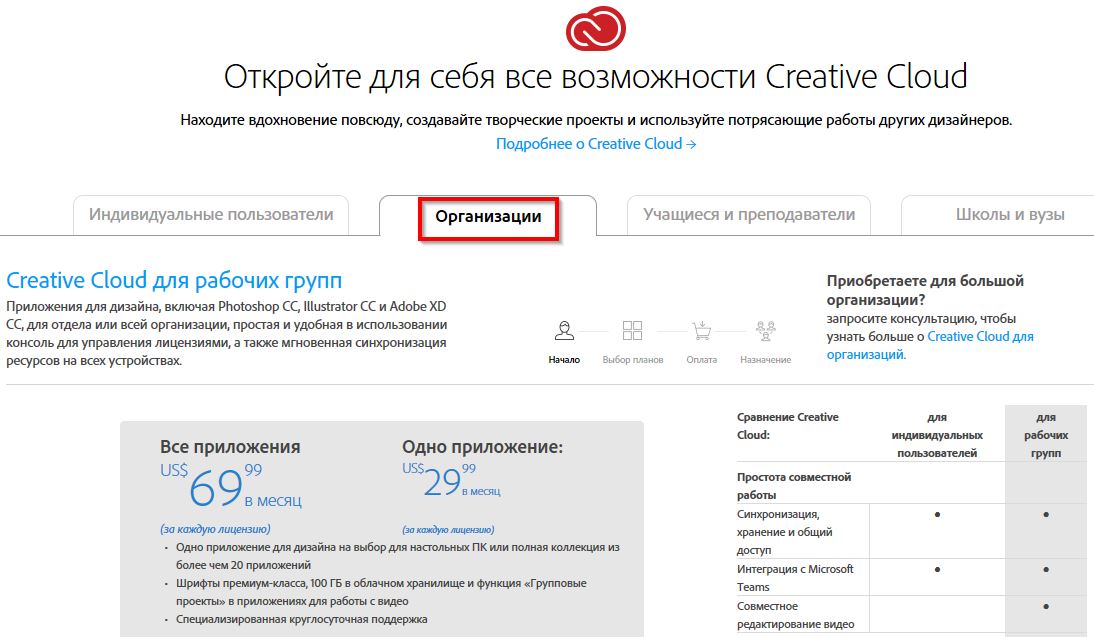The width and height of the screenshot is (1094, 637).
Task: Click the для рабочих групп column header
Action: [1045, 435]
